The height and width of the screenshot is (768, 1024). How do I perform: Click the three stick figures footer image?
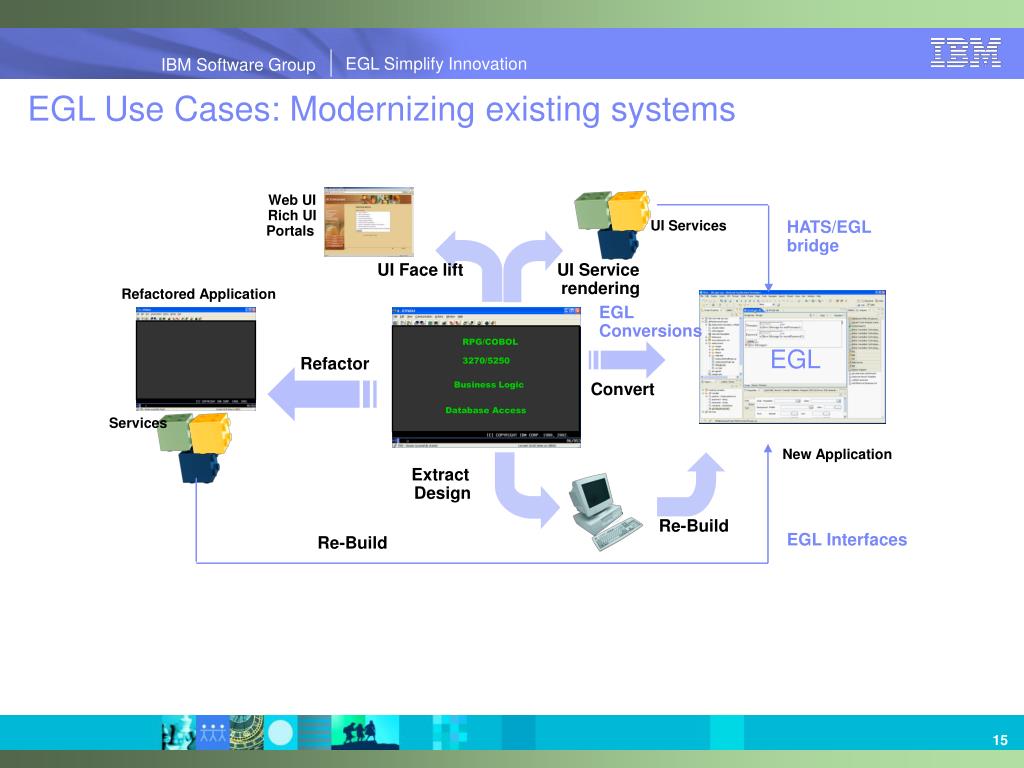pos(212,732)
